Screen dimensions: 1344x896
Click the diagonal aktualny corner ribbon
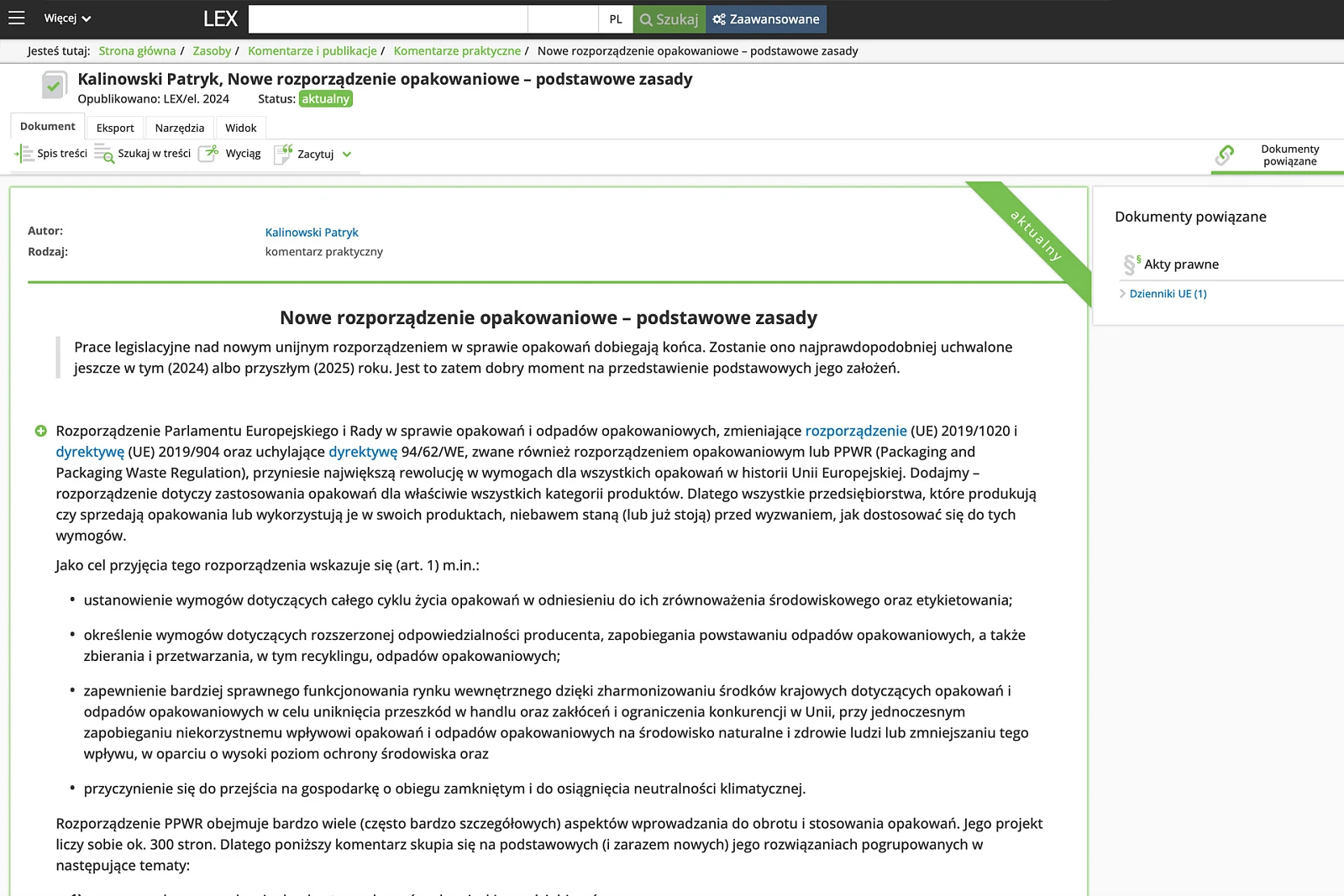tap(1036, 236)
